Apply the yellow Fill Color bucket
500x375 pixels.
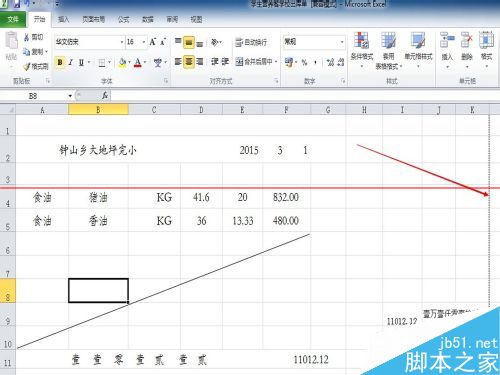[122, 62]
